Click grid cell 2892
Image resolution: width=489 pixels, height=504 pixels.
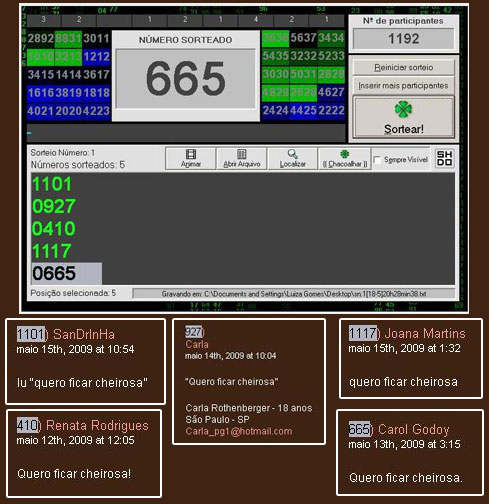pyautogui.click(x=41, y=38)
